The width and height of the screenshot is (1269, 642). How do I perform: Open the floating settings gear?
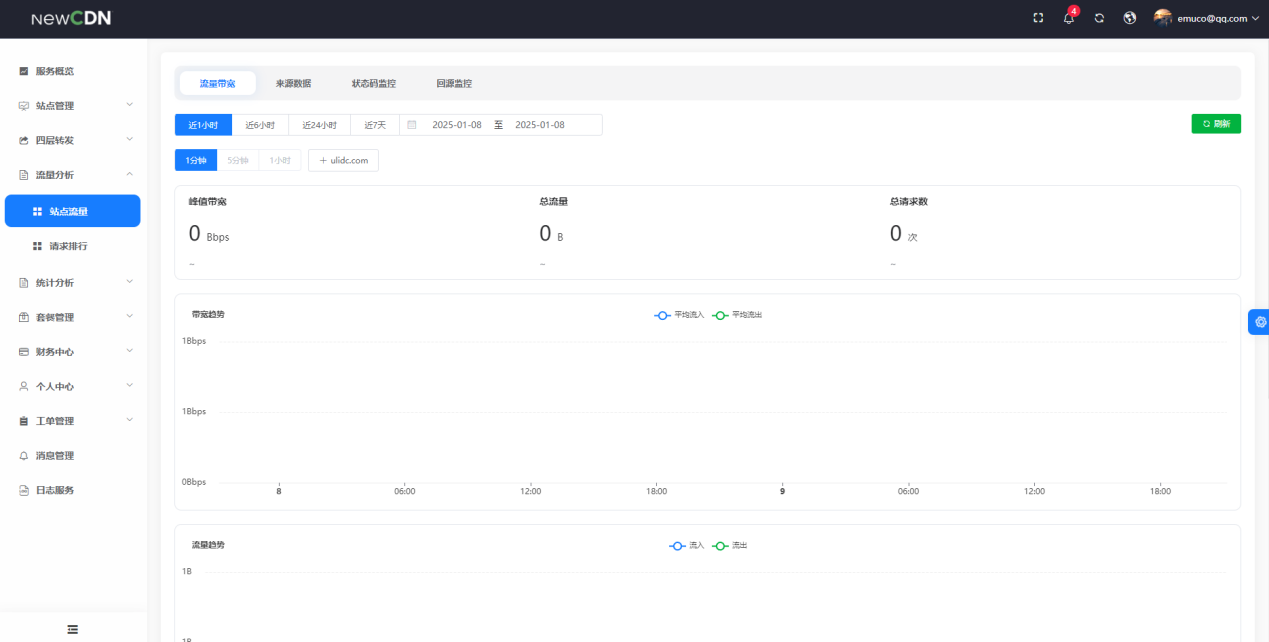[1260, 322]
